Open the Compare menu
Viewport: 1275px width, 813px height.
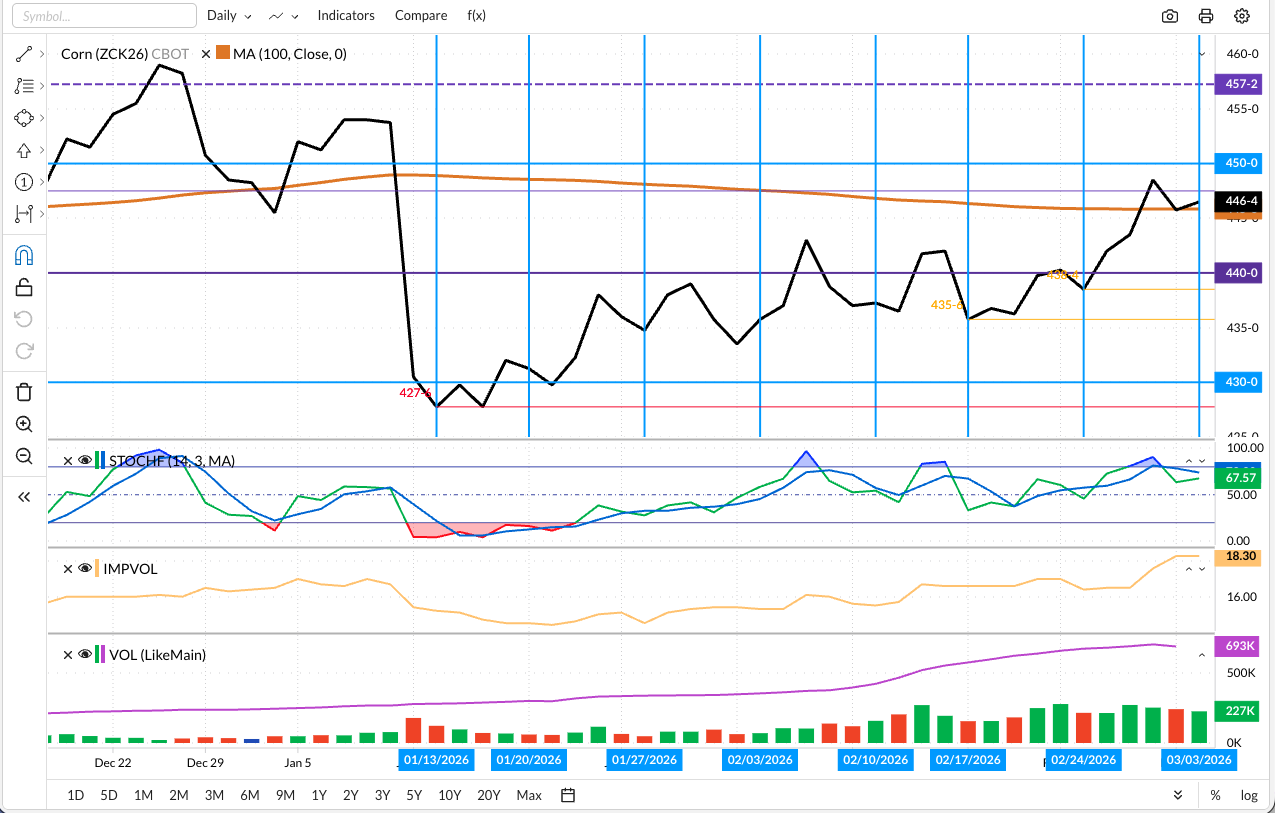pyautogui.click(x=421, y=16)
